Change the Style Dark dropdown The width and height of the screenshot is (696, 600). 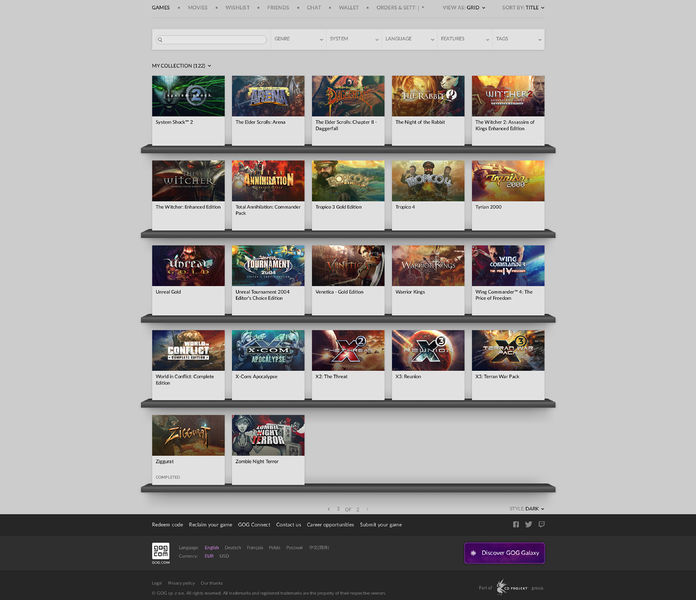[x=526, y=509]
